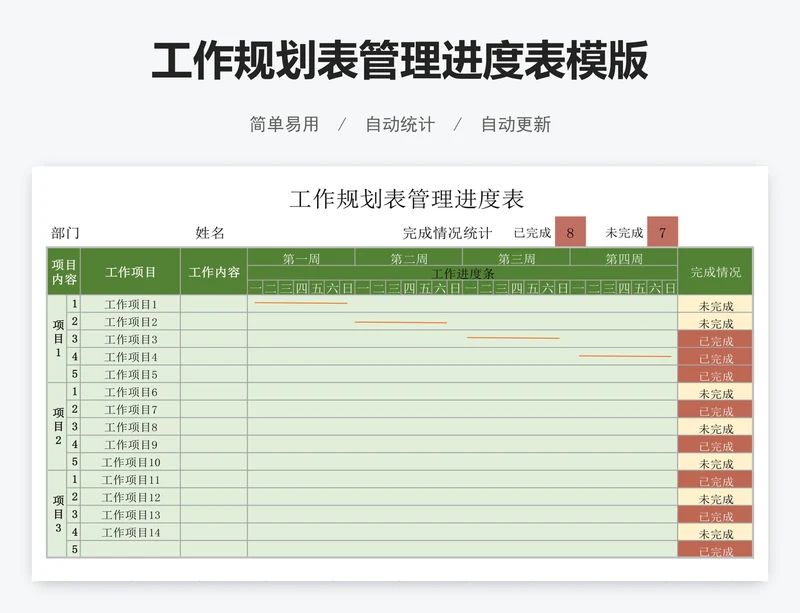Select the 未完成 status for 工作项目12
The image size is (800, 613).
click(x=715, y=498)
